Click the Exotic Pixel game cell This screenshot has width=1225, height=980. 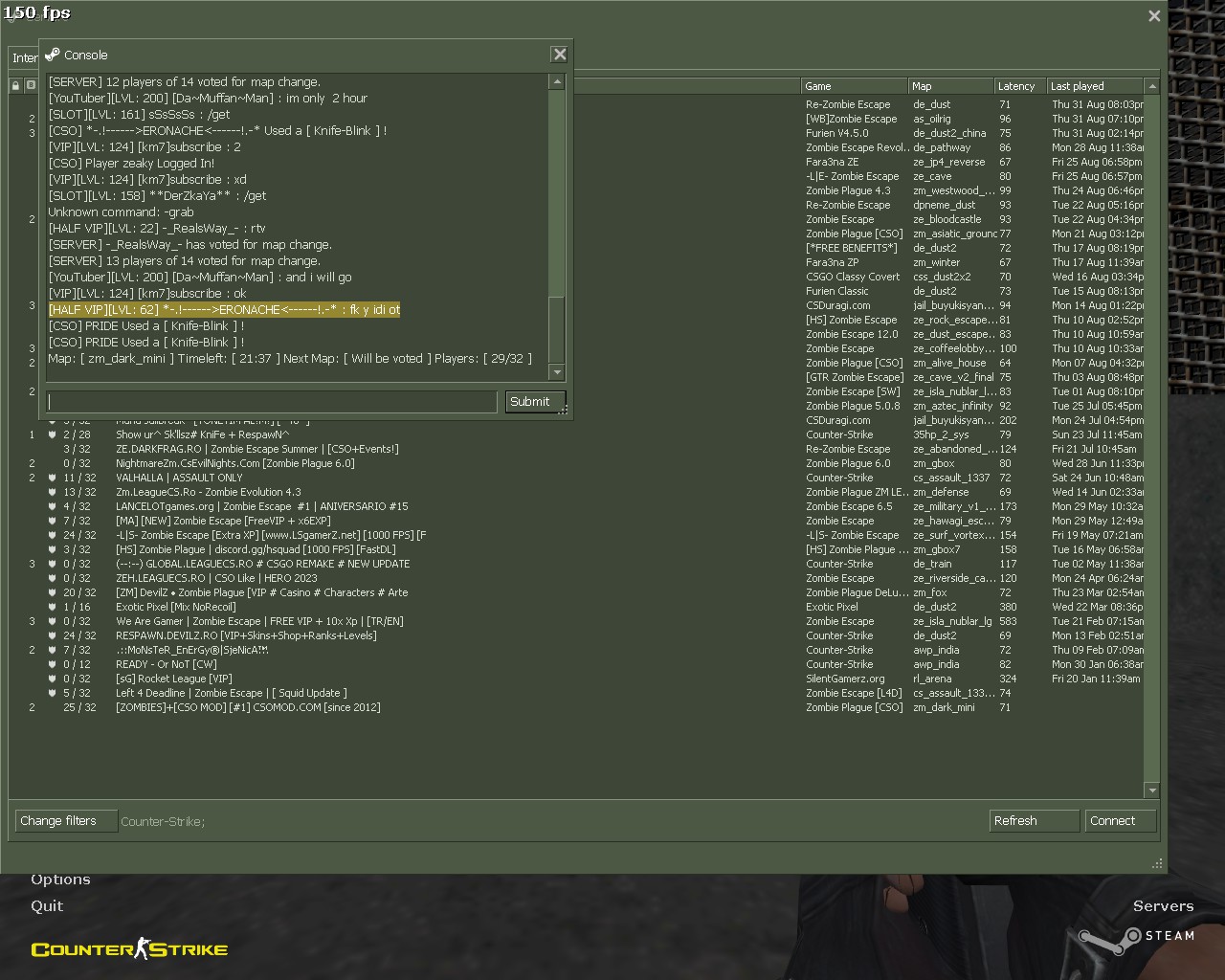coord(832,607)
